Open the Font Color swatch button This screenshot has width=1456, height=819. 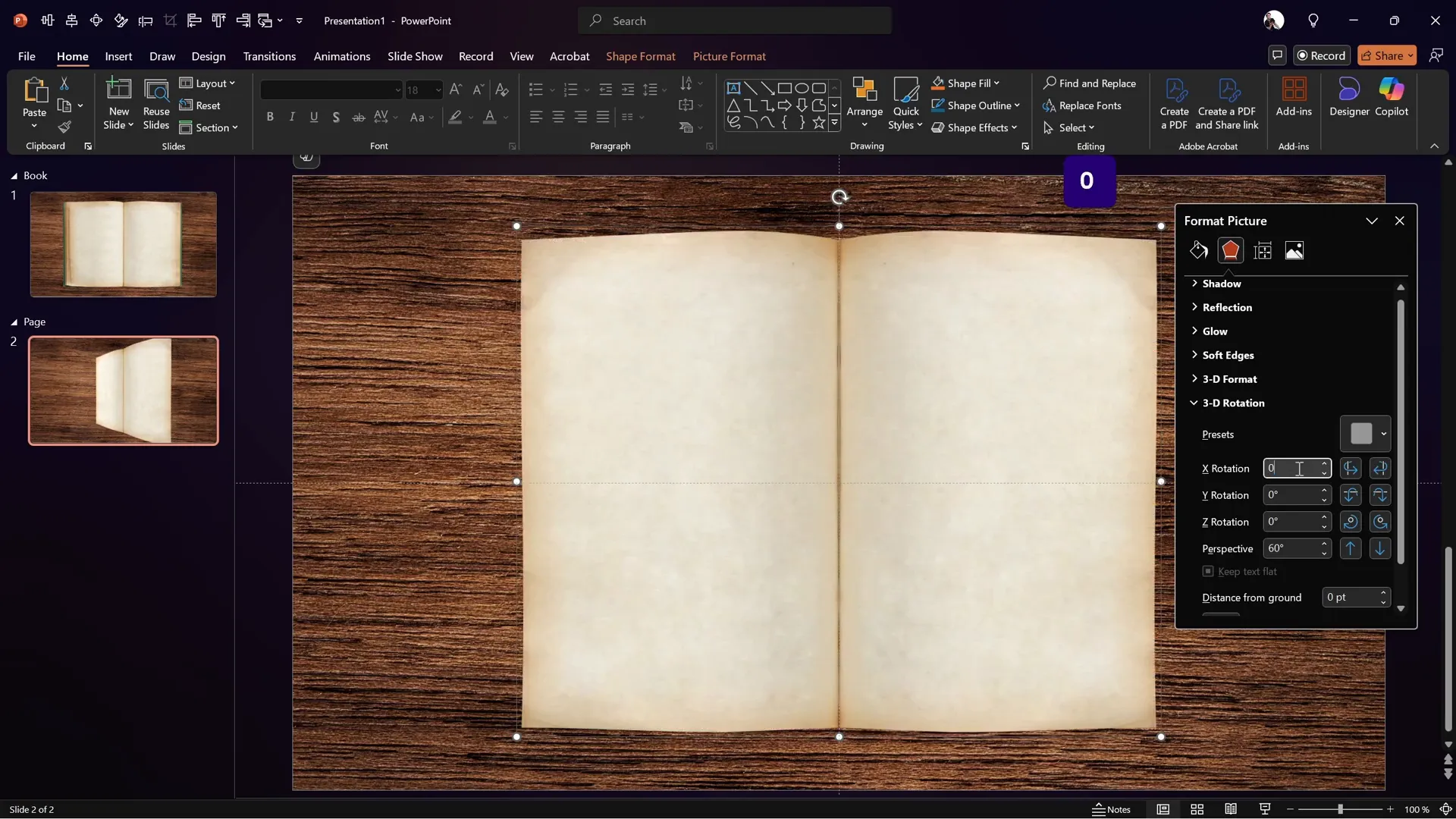click(490, 117)
